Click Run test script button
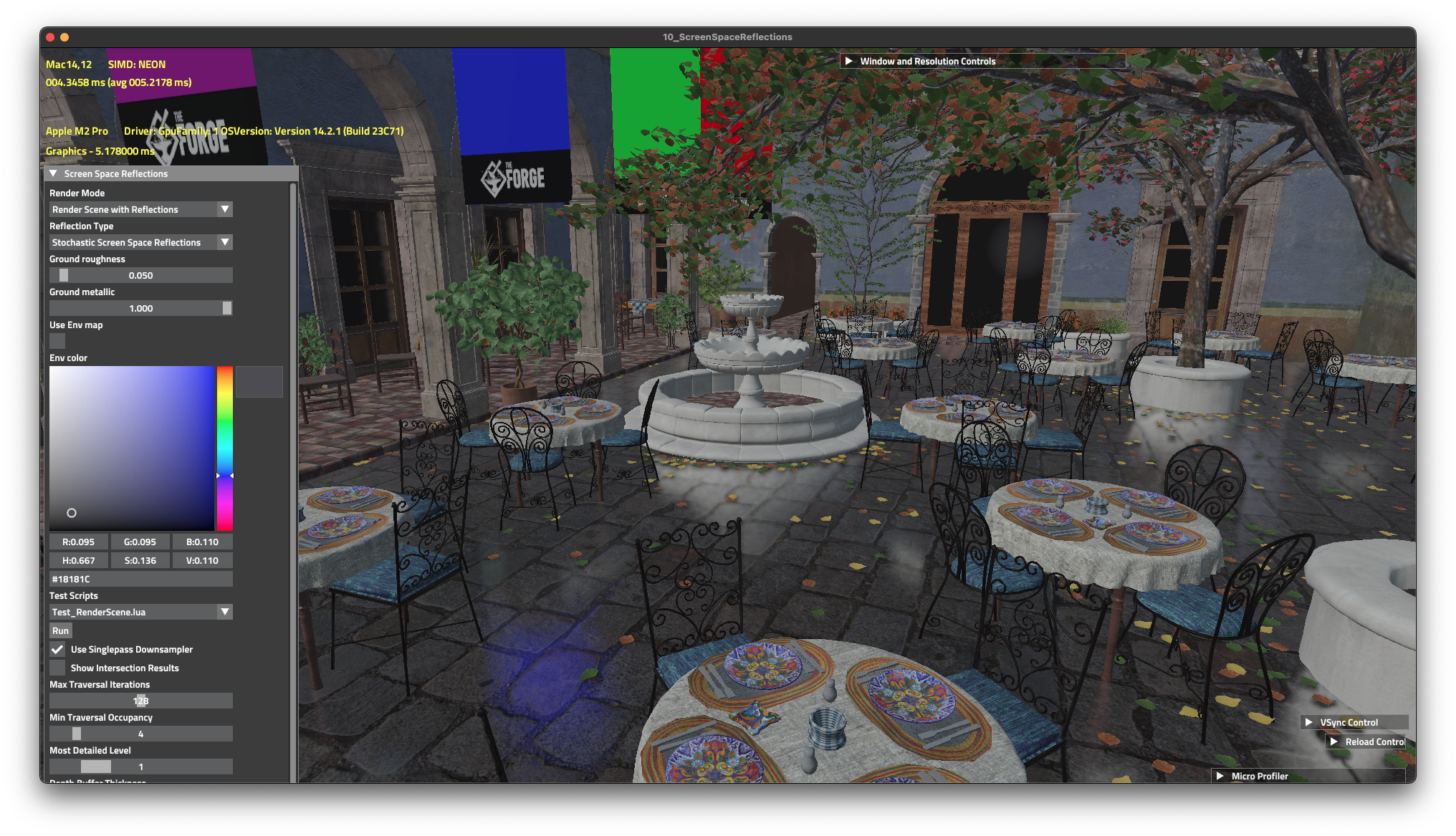1456x836 pixels. [60, 630]
